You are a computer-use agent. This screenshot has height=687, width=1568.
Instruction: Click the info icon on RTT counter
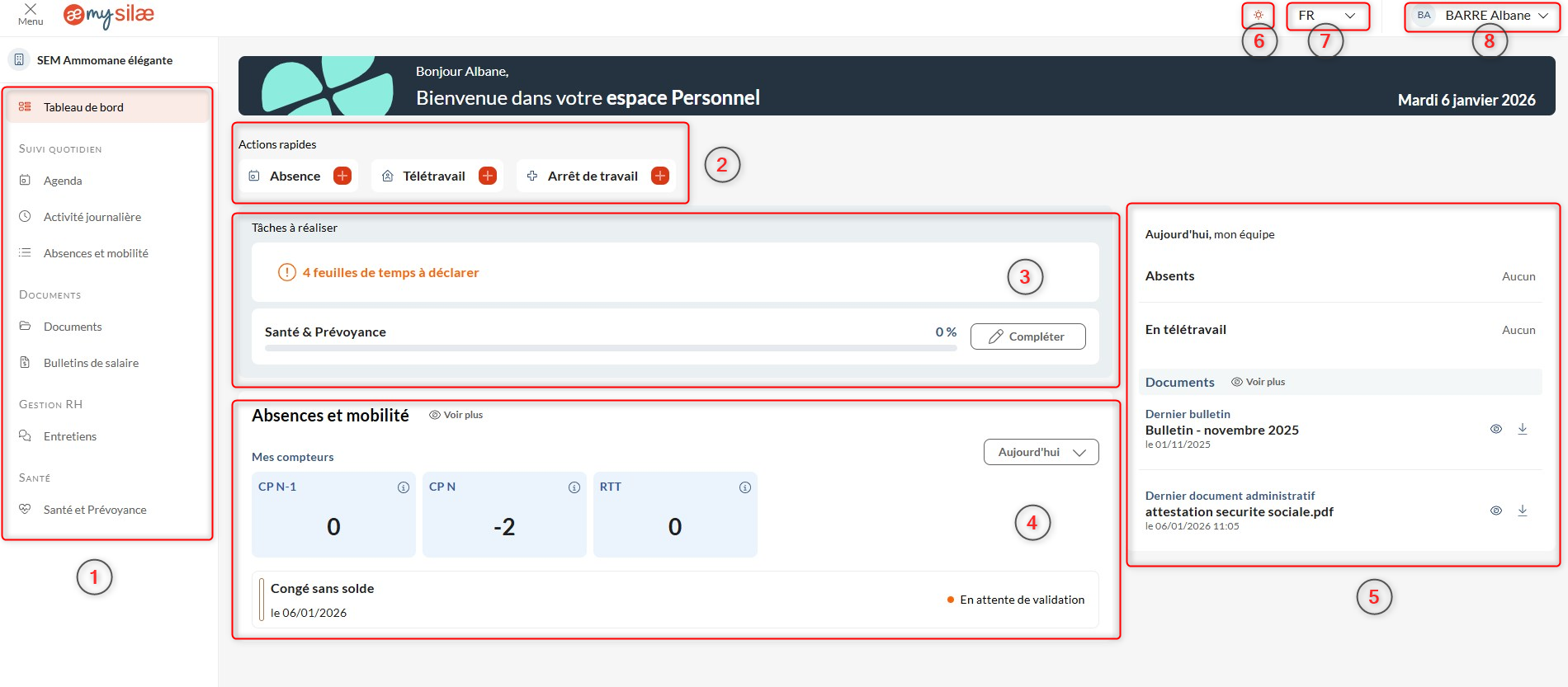point(745,487)
